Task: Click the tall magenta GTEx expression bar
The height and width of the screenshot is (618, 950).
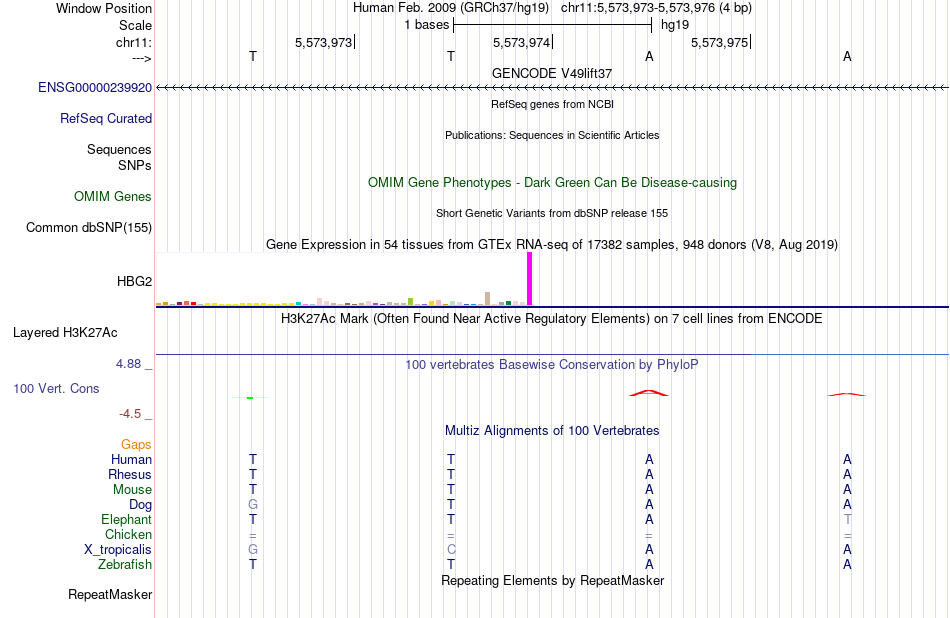Action: point(530,279)
